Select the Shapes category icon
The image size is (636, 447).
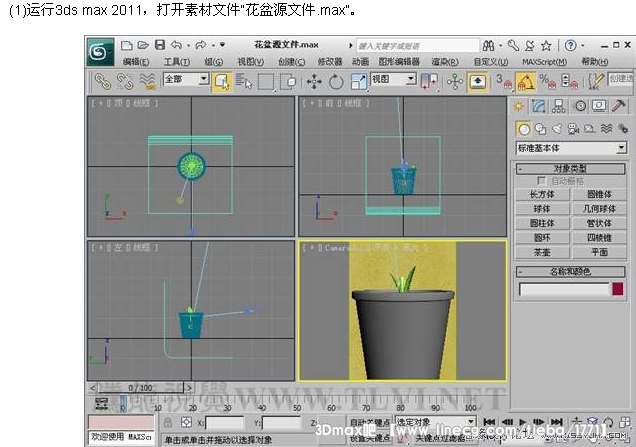click(x=540, y=129)
